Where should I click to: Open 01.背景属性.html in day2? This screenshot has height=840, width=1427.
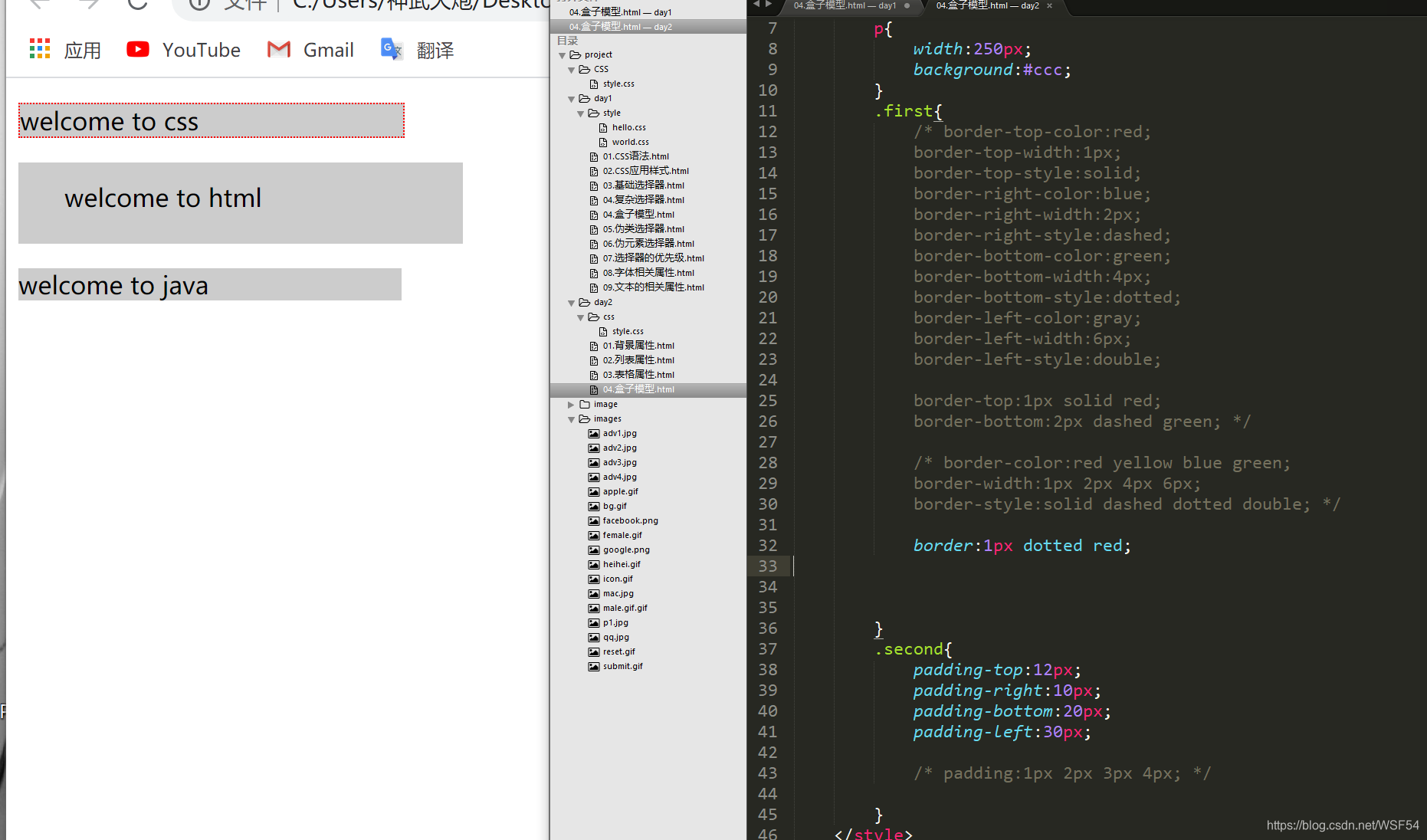(x=638, y=346)
